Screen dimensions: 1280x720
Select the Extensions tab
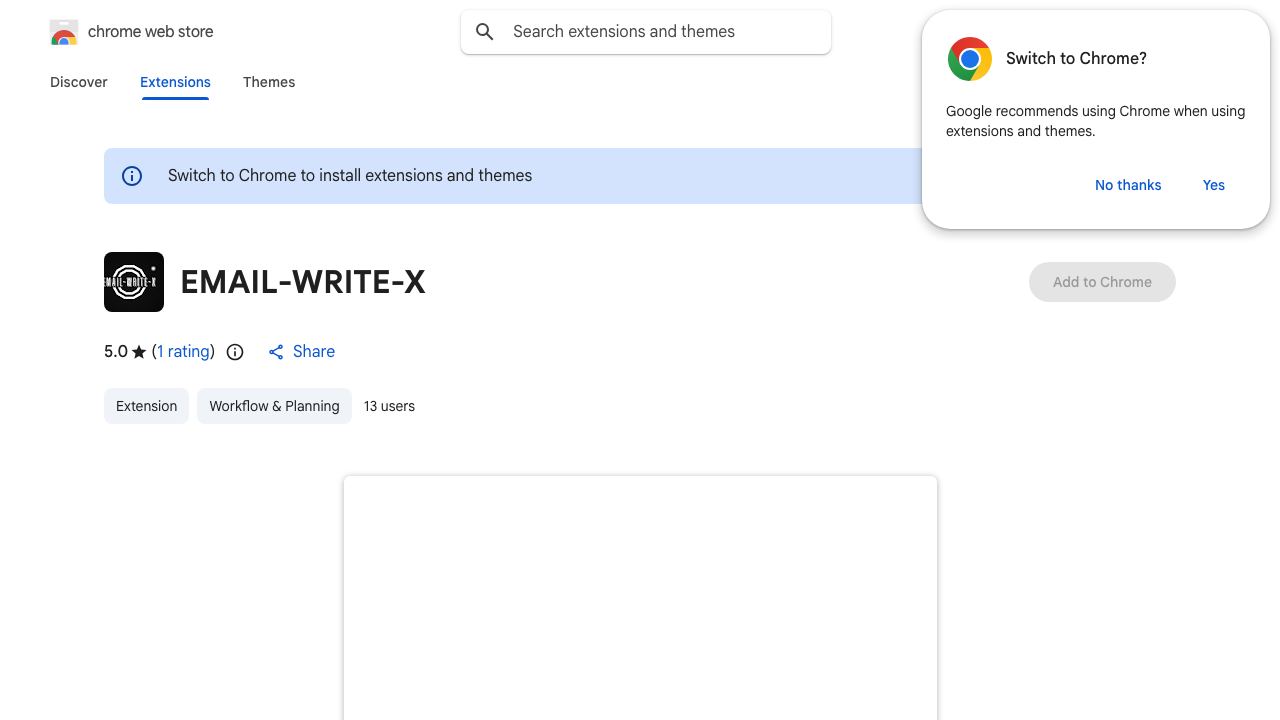tap(175, 82)
